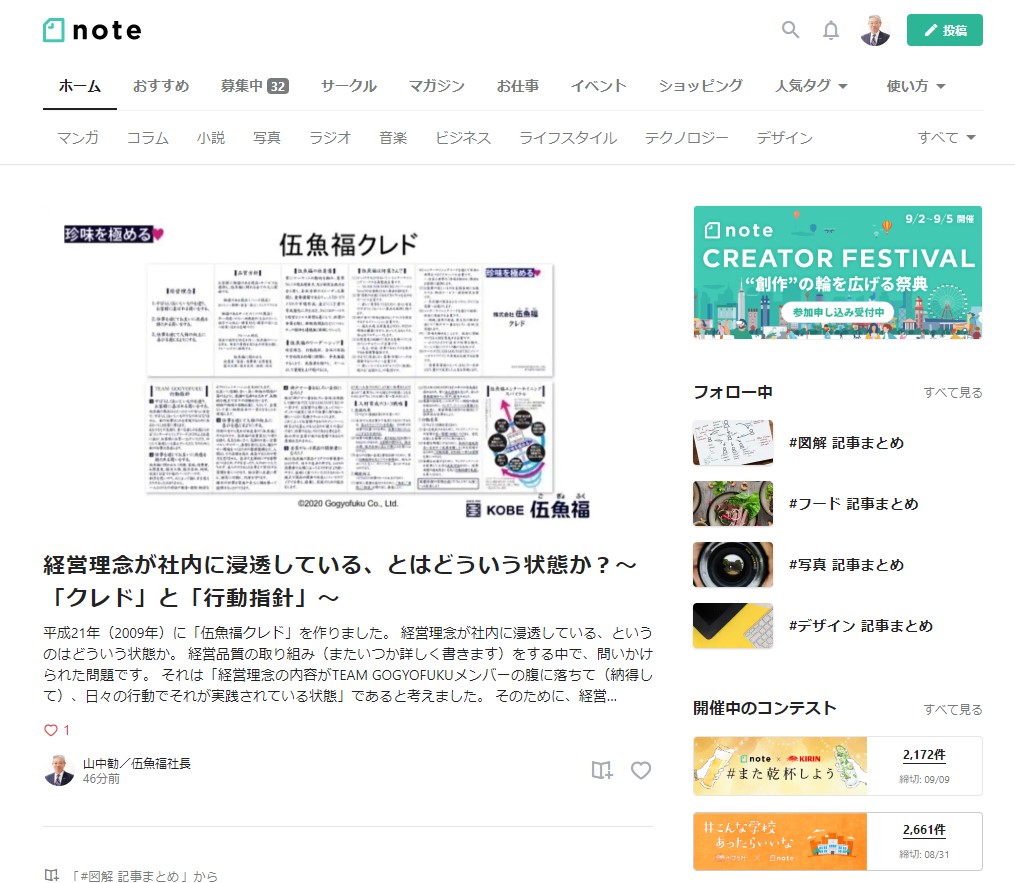The width and height of the screenshot is (1015, 883).
Task: Click すべて見る beside 開催中のコンテスト
Action: point(953,710)
